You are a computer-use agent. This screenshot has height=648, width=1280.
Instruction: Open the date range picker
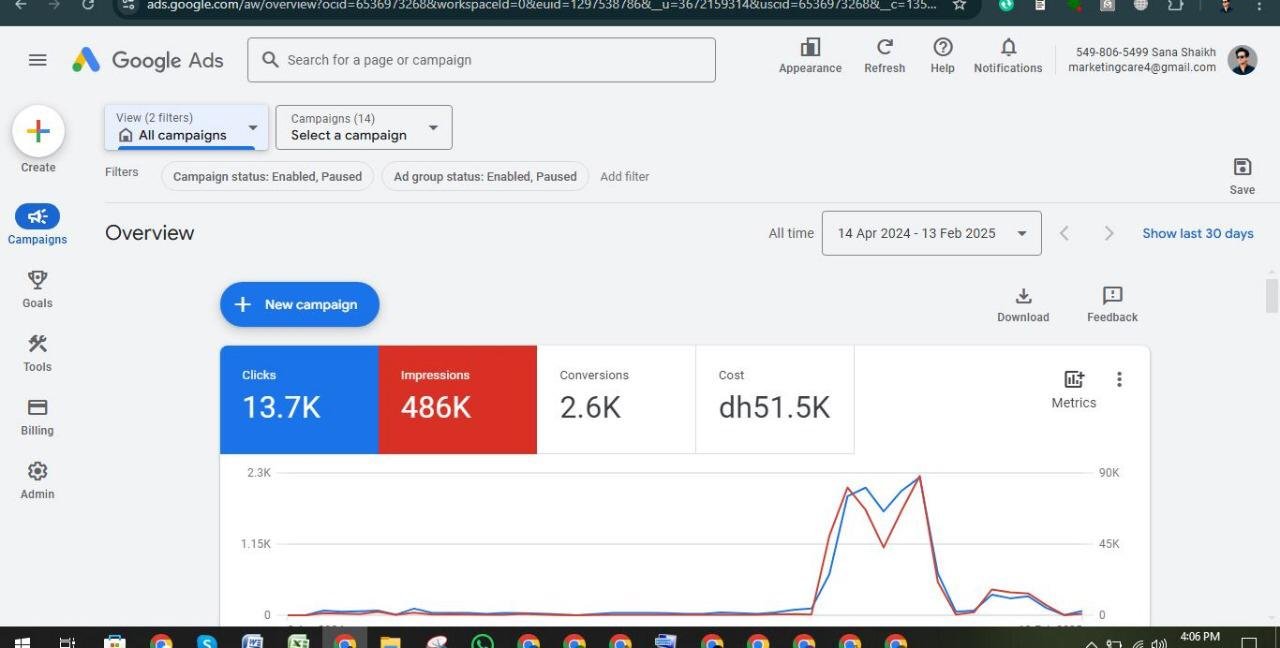pyautogui.click(x=931, y=233)
